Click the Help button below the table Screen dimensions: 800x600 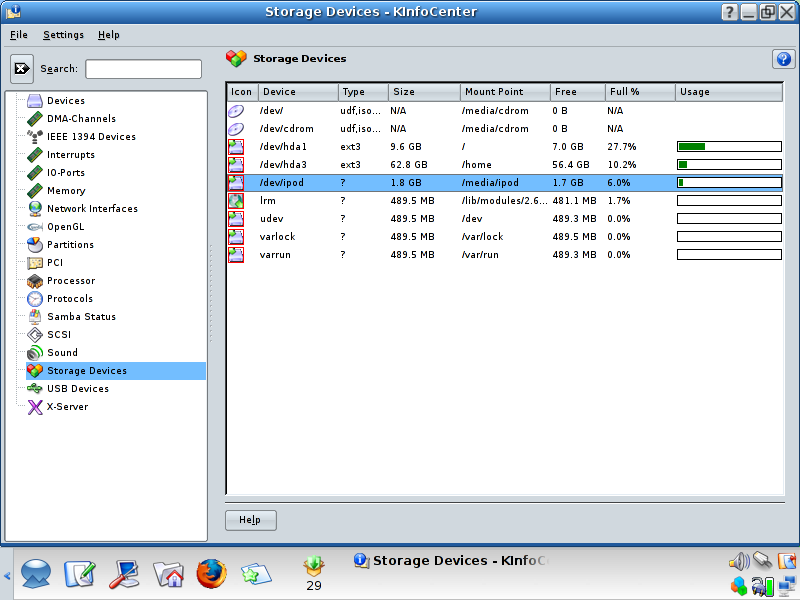coord(251,520)
